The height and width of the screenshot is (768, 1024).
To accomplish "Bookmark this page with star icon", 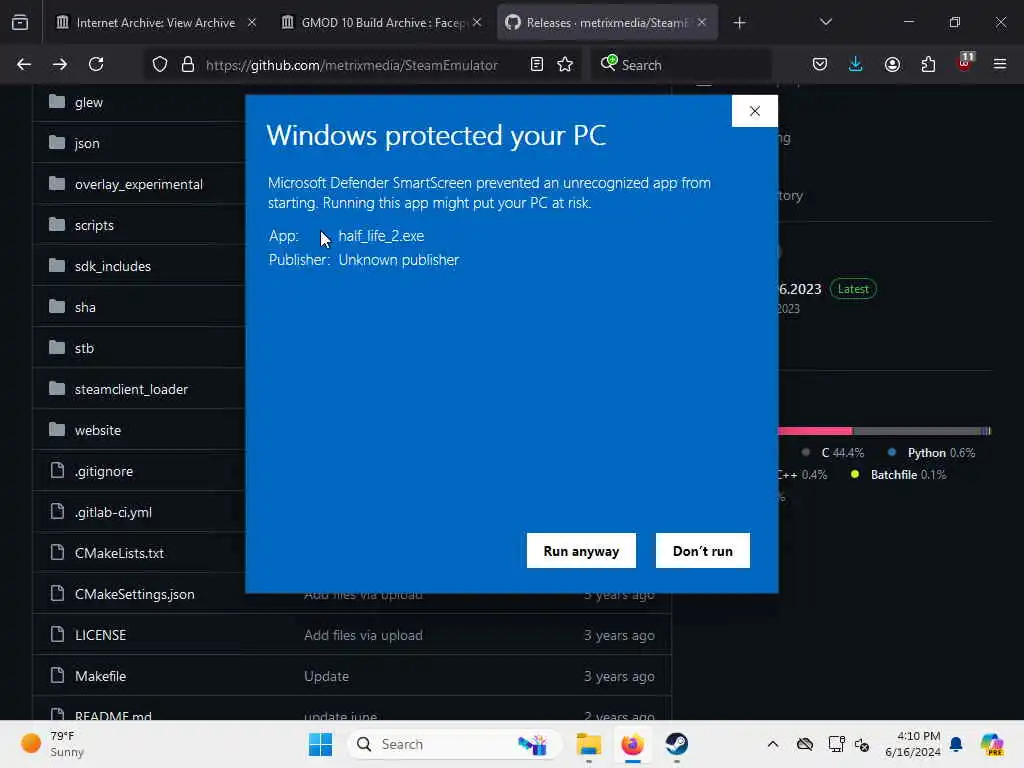I will click(565, 64).
